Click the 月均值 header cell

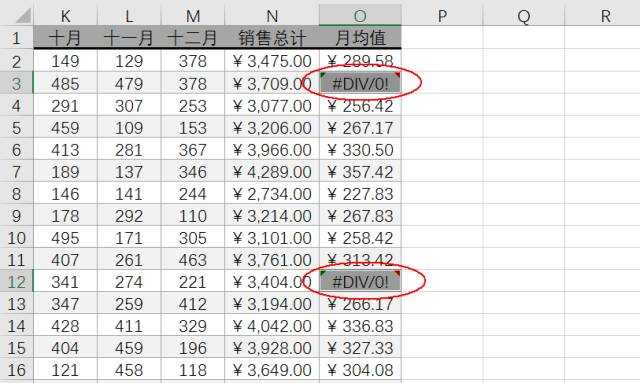coord(360,38)
